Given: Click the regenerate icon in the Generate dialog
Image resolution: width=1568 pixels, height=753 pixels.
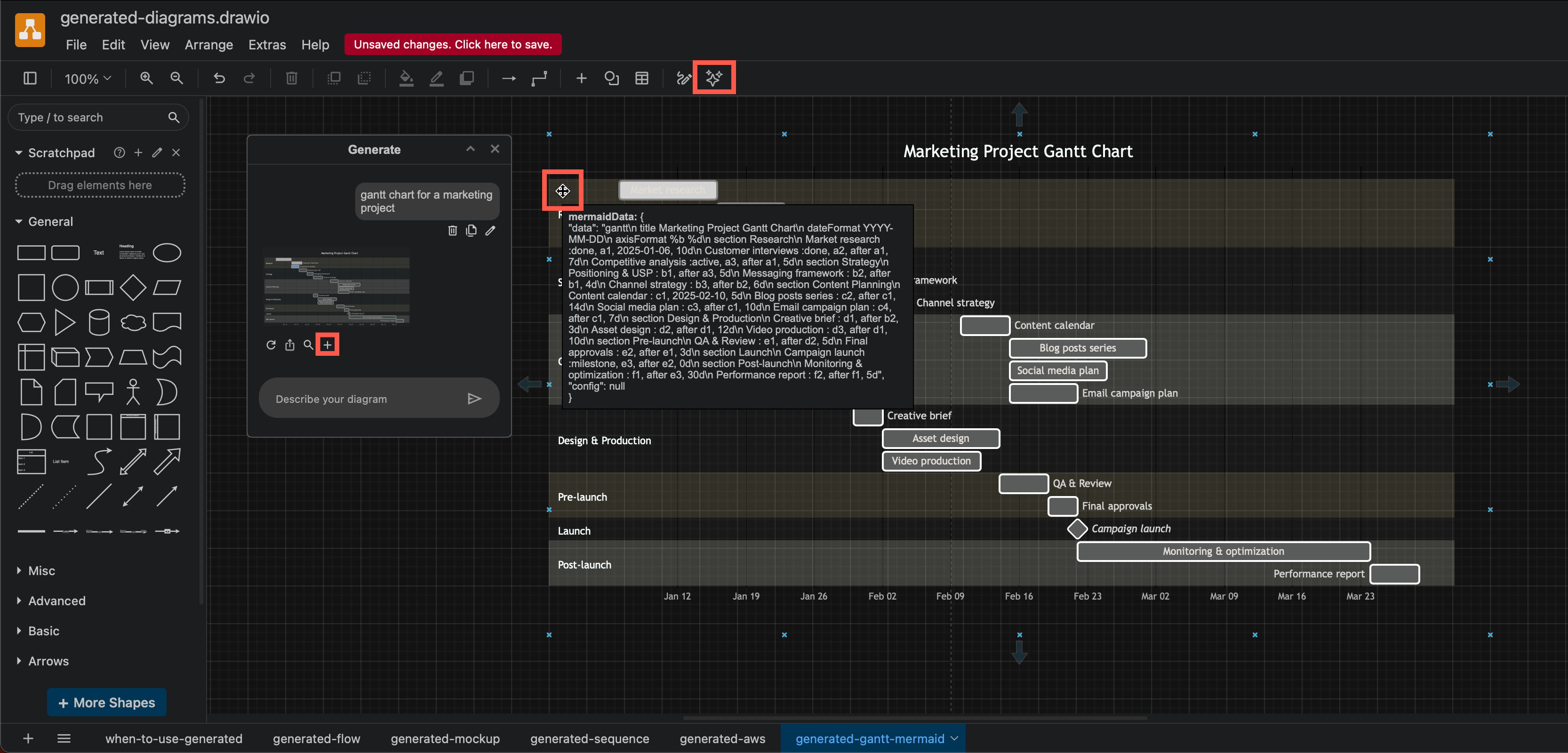Looking at the screenshot, I should coord(271,344).
